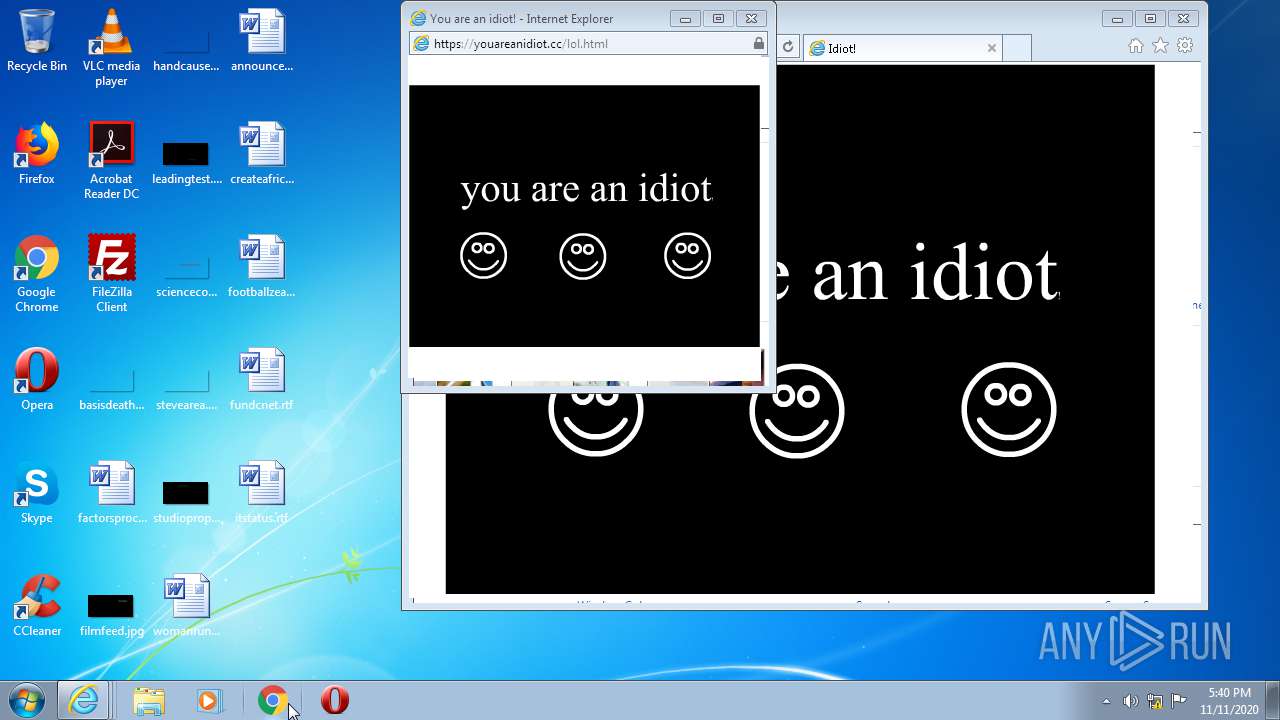Image resolution: width=1280 pixels, height=720 pixels.
Task: Open Internet Explorer from the taskbar
Action: click(x=83, y=700)
